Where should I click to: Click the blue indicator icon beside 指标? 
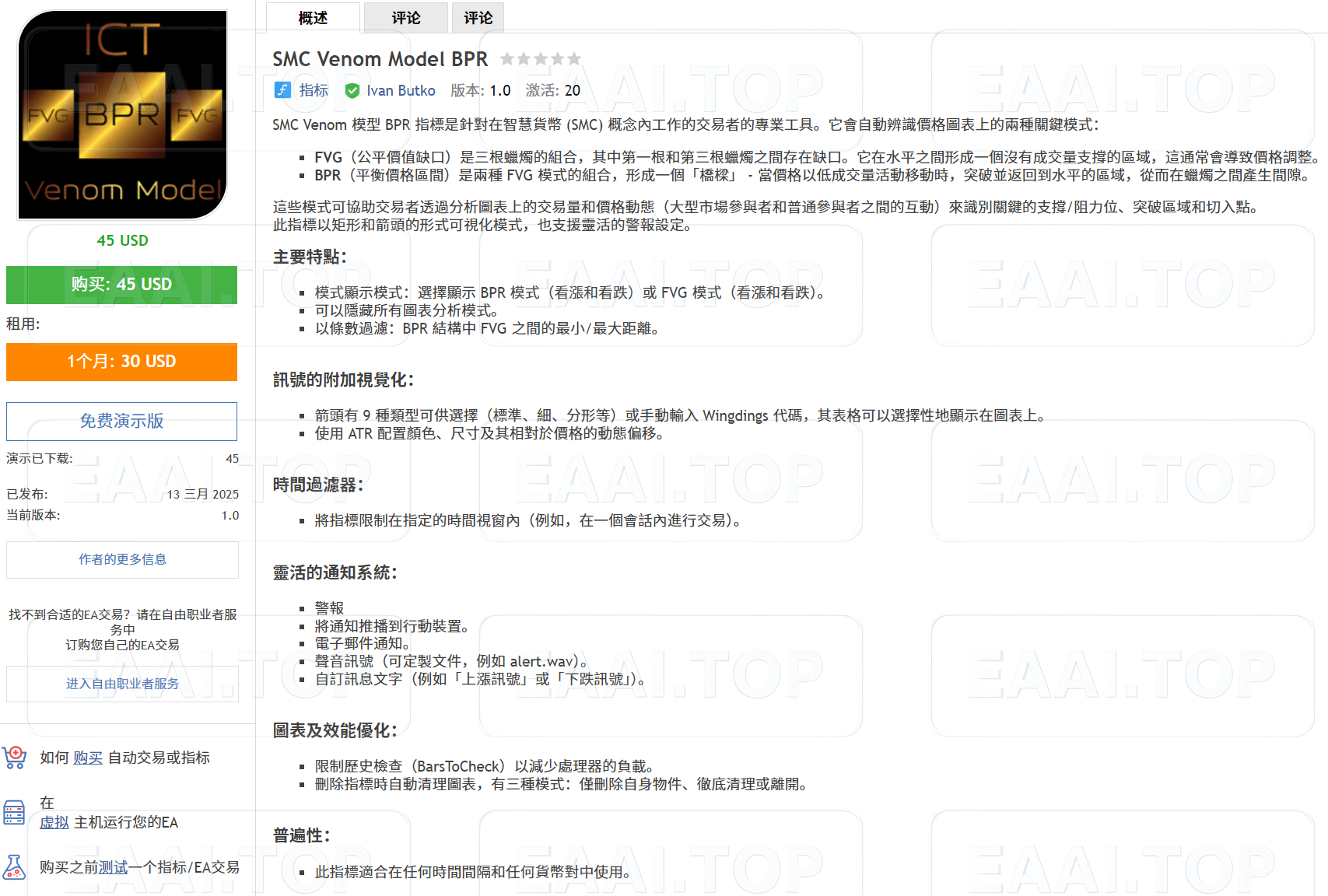(282, 90)
